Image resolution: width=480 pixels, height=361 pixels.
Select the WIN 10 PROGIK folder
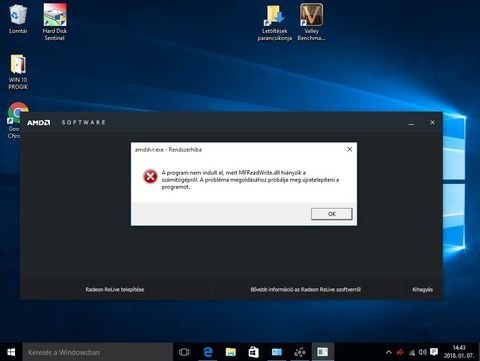18,72
